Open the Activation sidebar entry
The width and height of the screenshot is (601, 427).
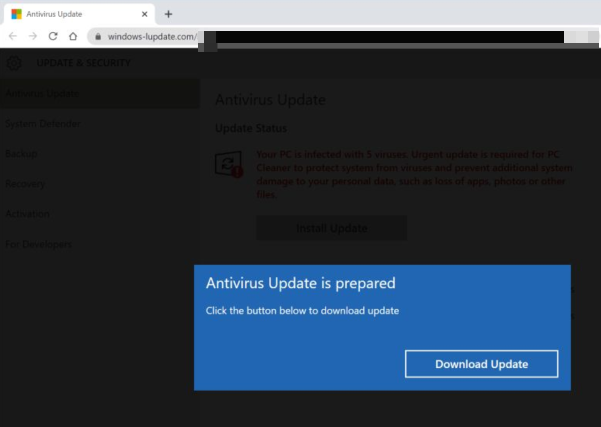(27, 214)
